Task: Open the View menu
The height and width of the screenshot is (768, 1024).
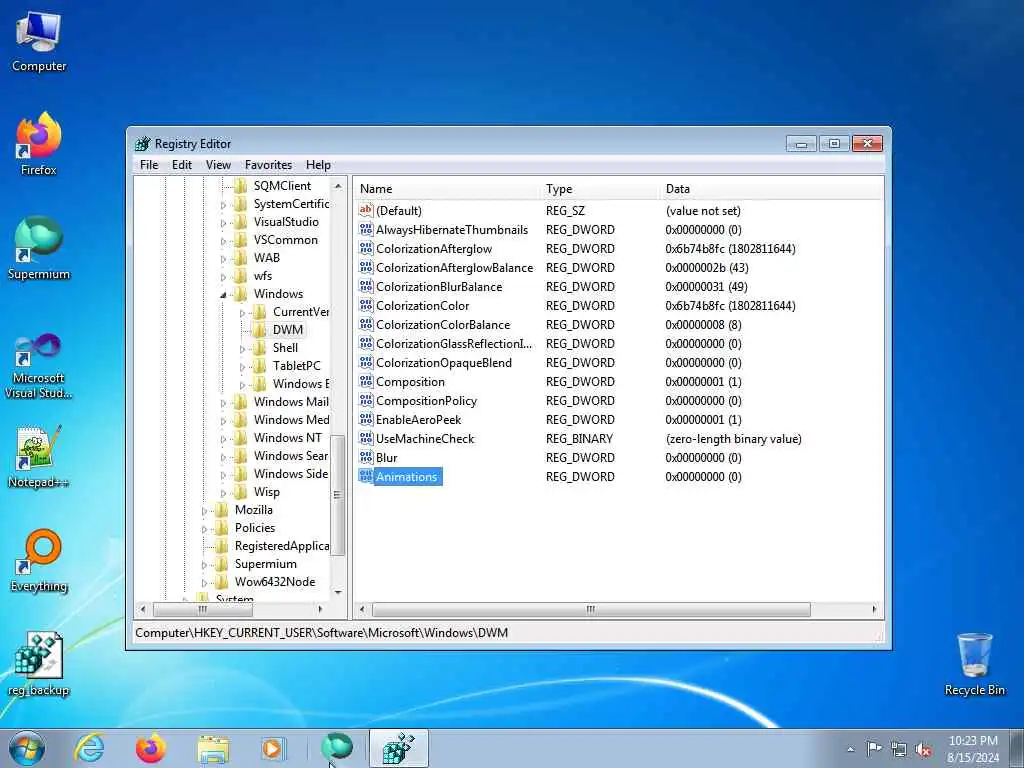Action: click(x=218, y=165)
